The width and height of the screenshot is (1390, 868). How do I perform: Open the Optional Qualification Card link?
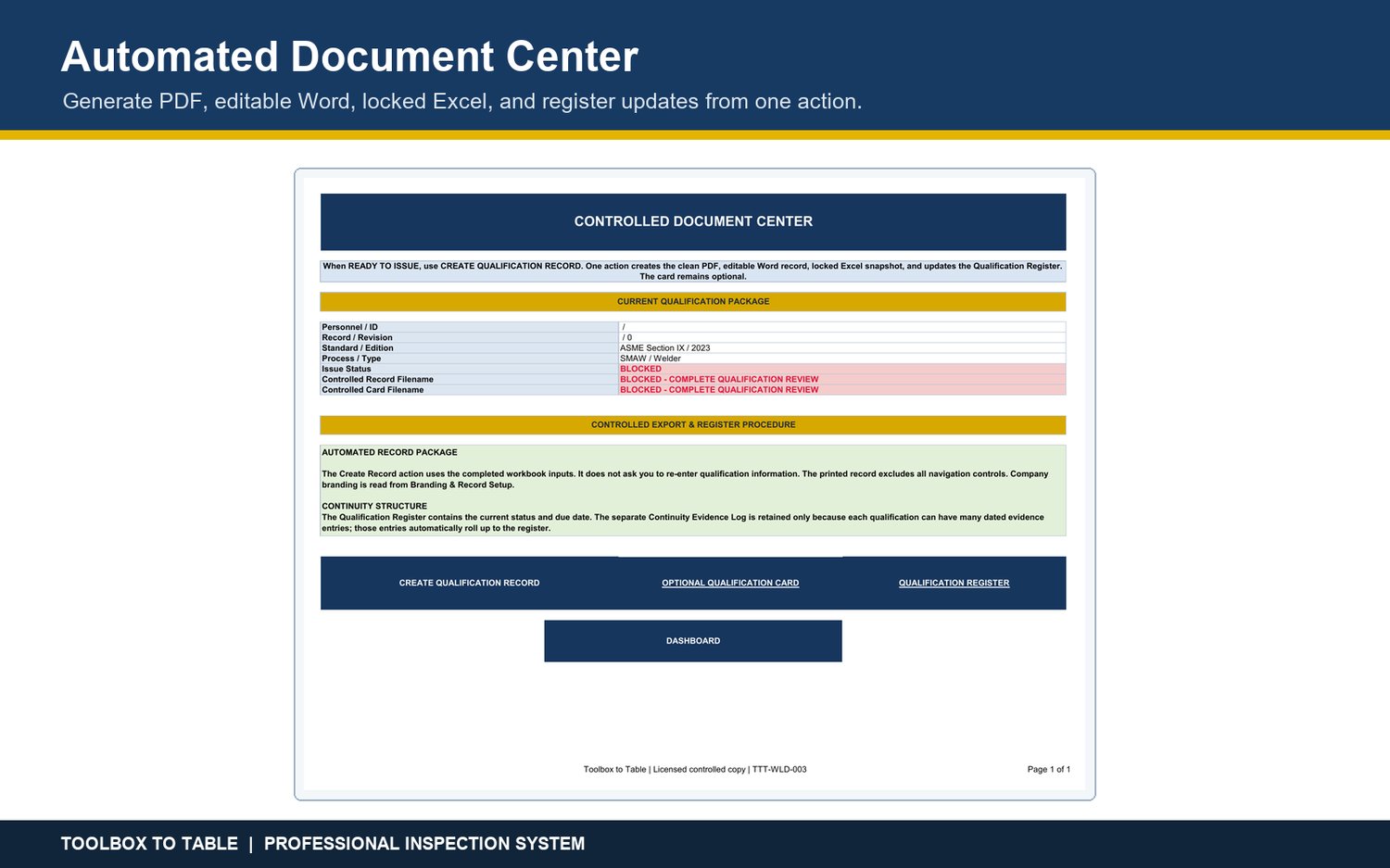point(730,583)
